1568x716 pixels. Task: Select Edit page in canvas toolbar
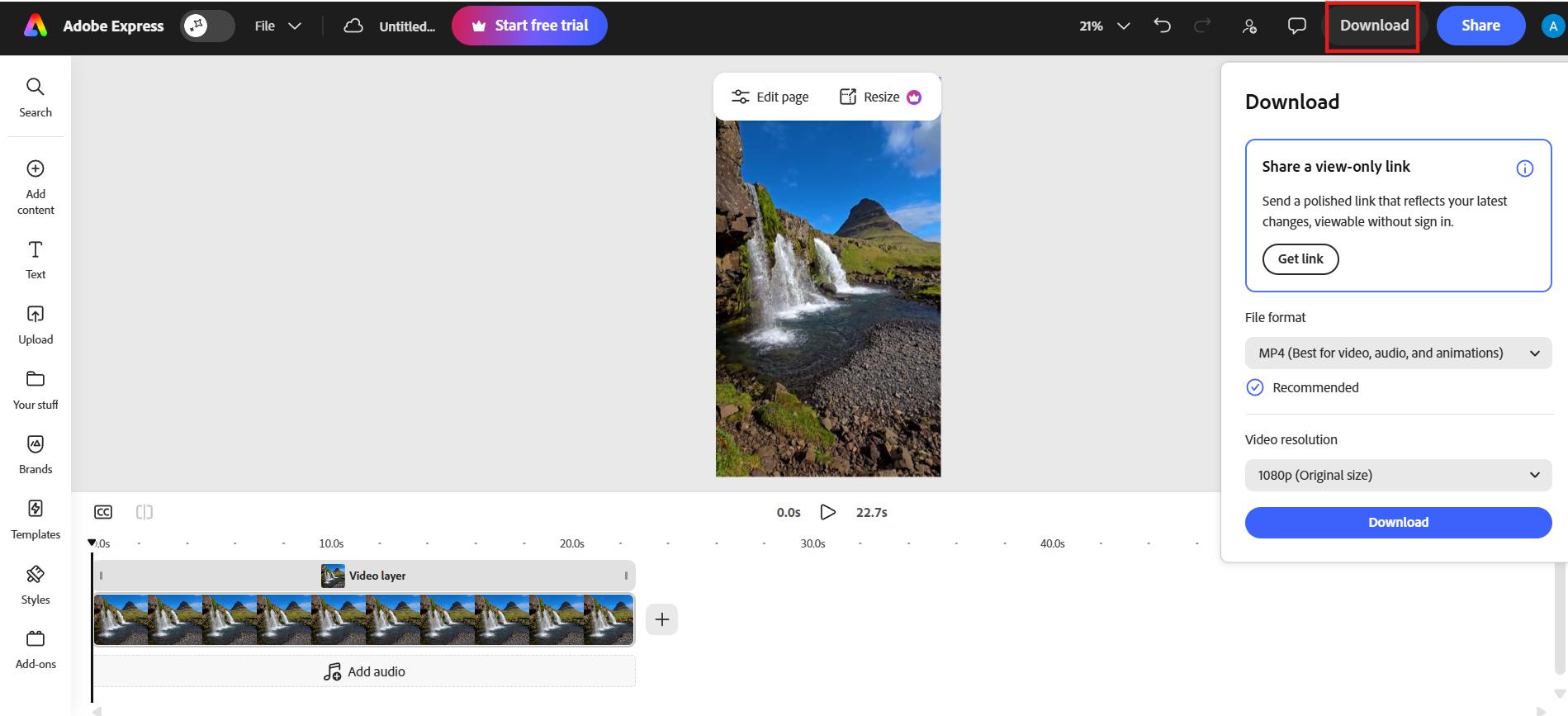pyautogui.click(x=770, y=97)
